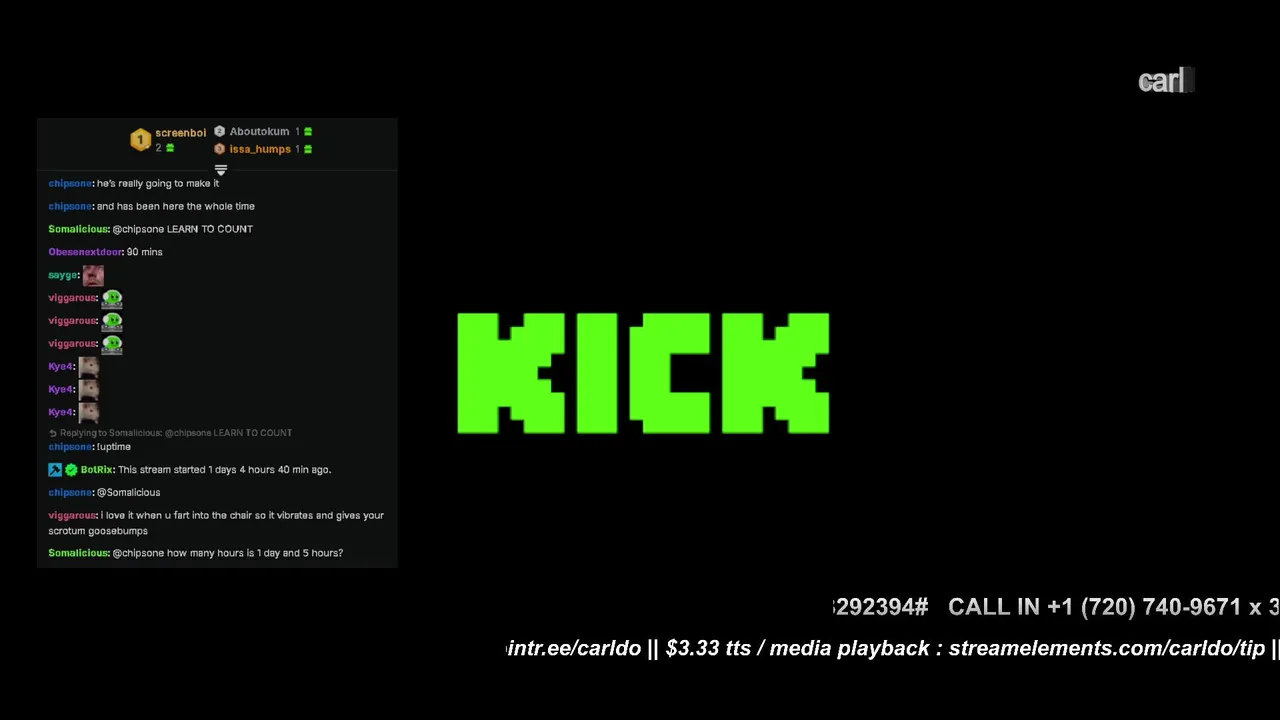1280x720 pixels.
Task: Click the green gift icon under screenboi
Action: tap(170, 148)
